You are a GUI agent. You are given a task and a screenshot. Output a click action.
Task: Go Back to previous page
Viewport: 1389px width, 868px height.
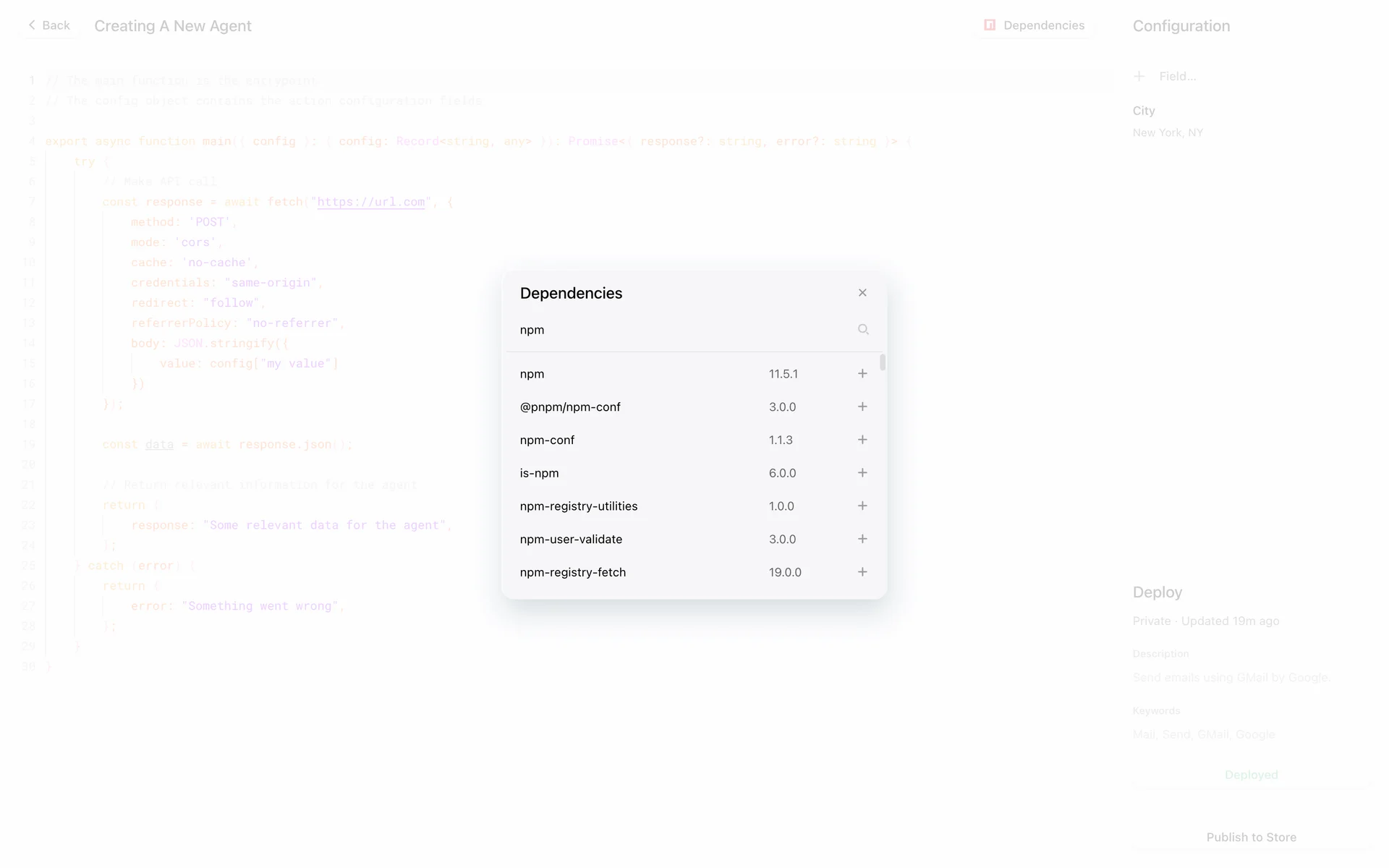click(x=49, y=25)
